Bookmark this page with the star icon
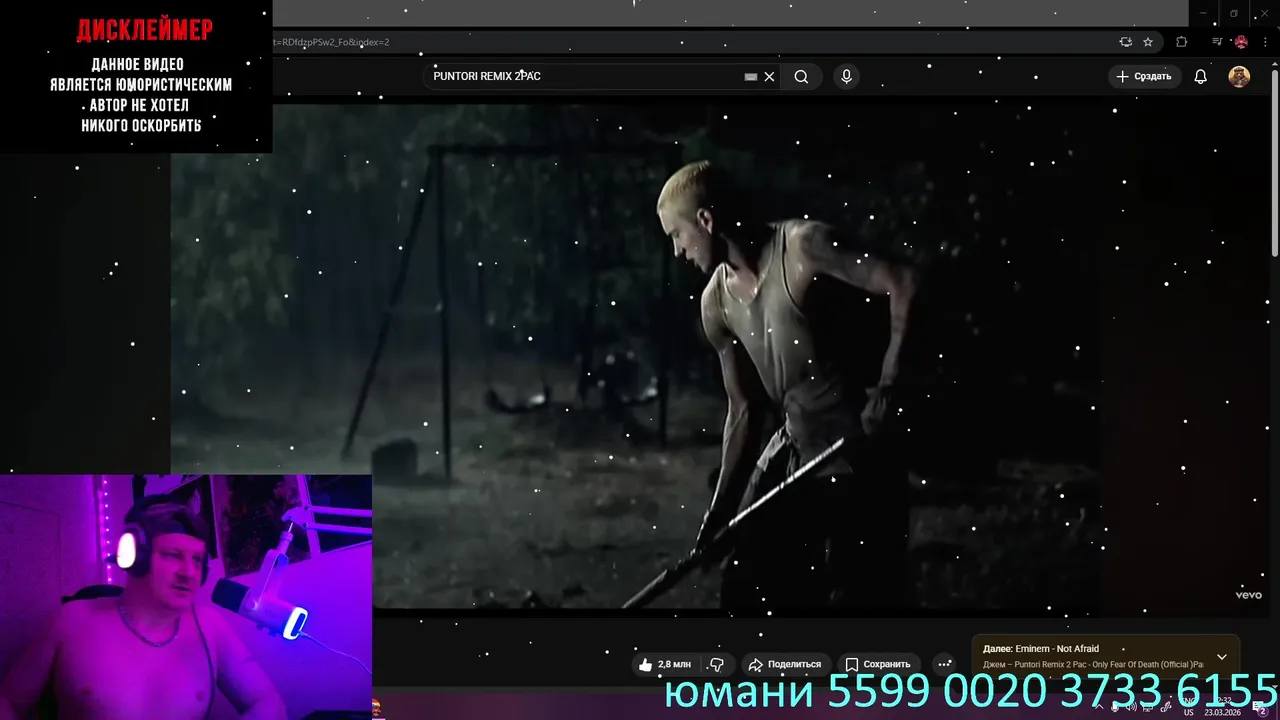 pyautogui.click(x=1148, y=42)
